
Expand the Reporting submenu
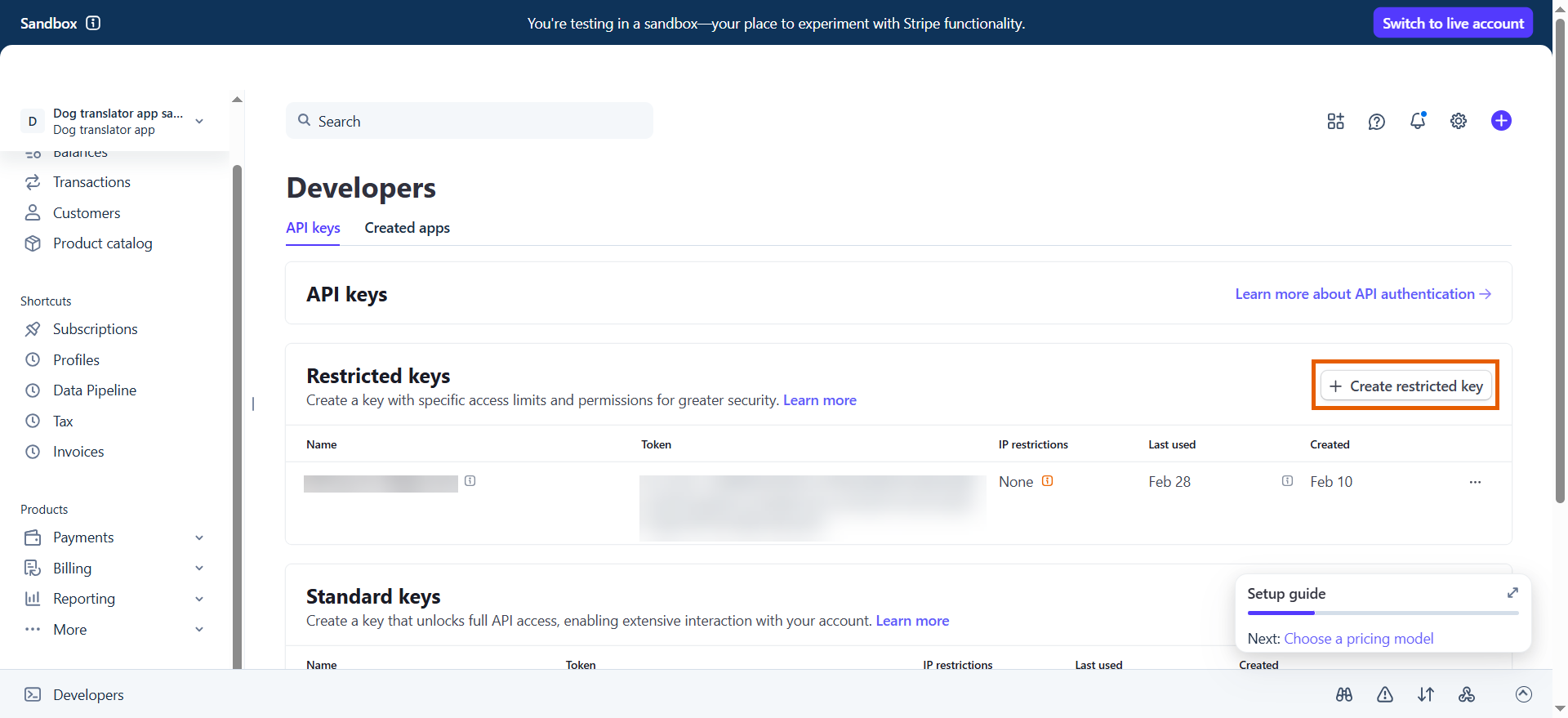tap(199, 599)
